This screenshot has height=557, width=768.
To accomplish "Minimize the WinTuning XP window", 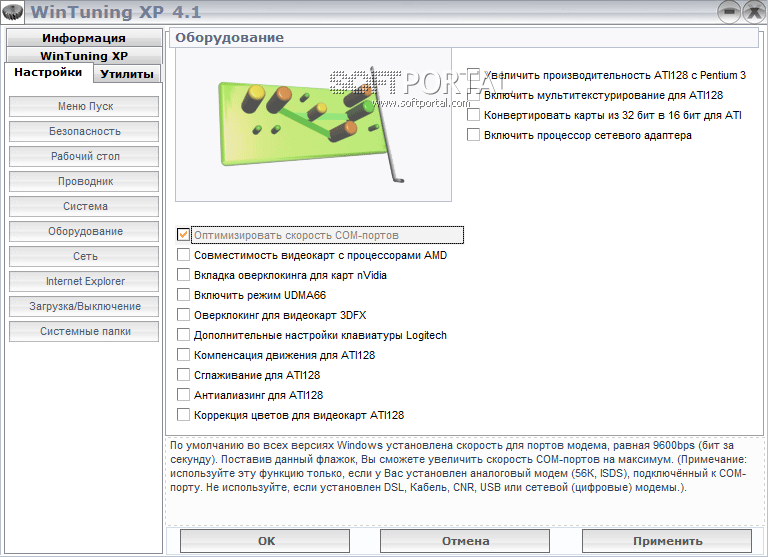I will 729,12.
